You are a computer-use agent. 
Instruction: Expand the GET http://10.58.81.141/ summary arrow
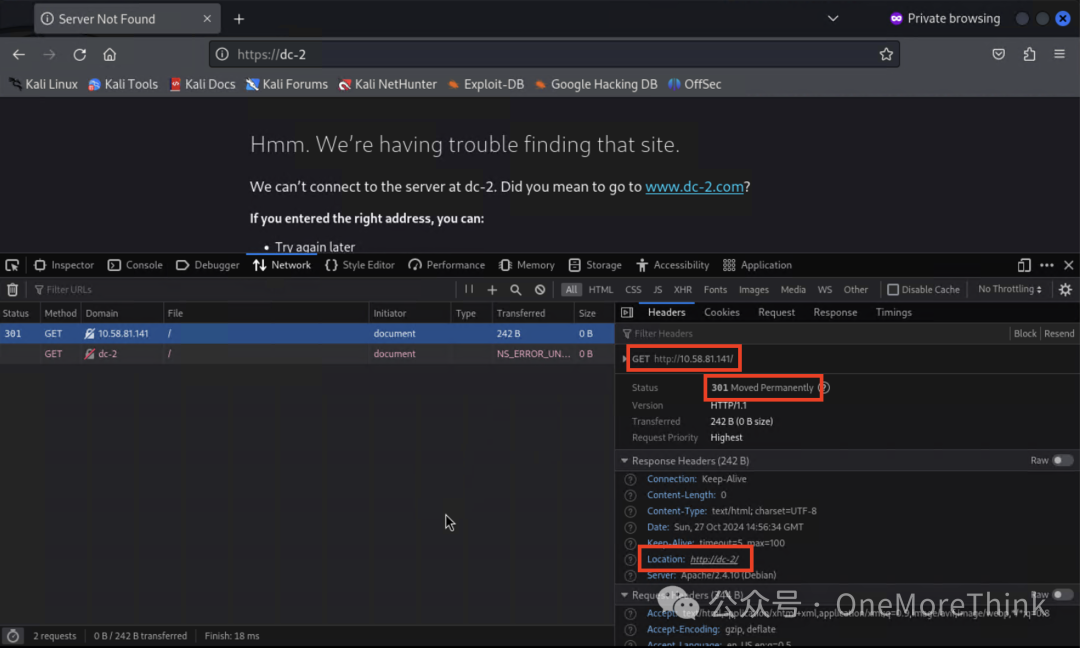(x=625, y=359)
